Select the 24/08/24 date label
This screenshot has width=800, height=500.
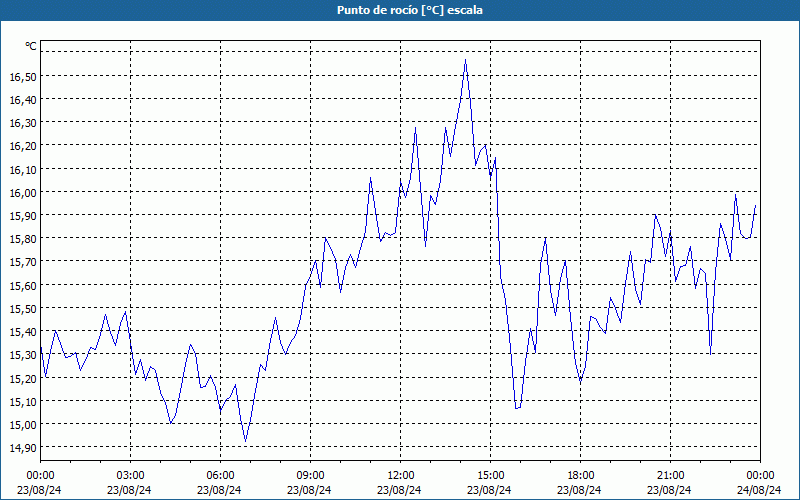click(759, 490)
